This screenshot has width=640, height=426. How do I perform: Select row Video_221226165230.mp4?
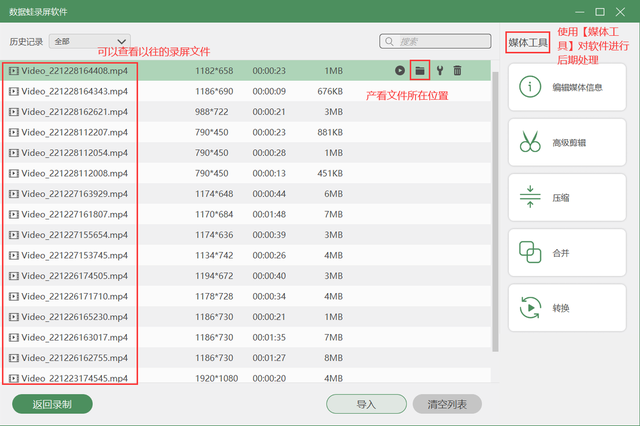pos(246,317)
